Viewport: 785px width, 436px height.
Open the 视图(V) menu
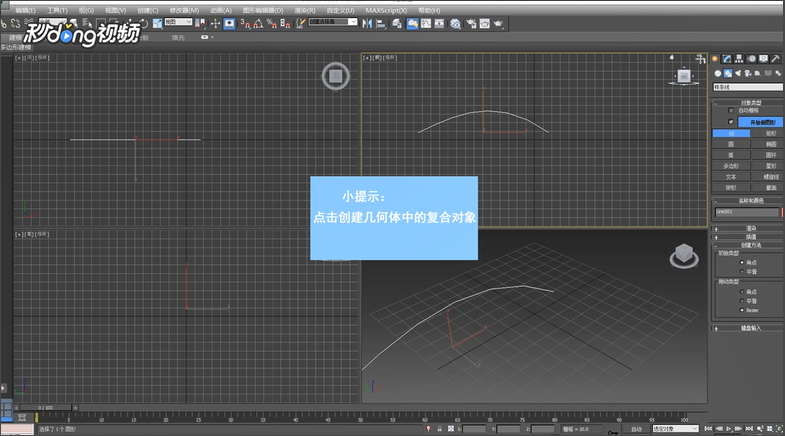click(x=115, y=10)
